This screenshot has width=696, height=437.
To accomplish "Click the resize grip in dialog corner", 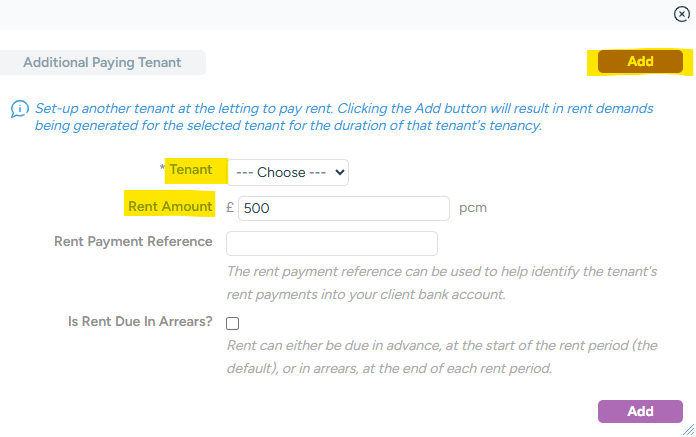I will tap(687, 428).
